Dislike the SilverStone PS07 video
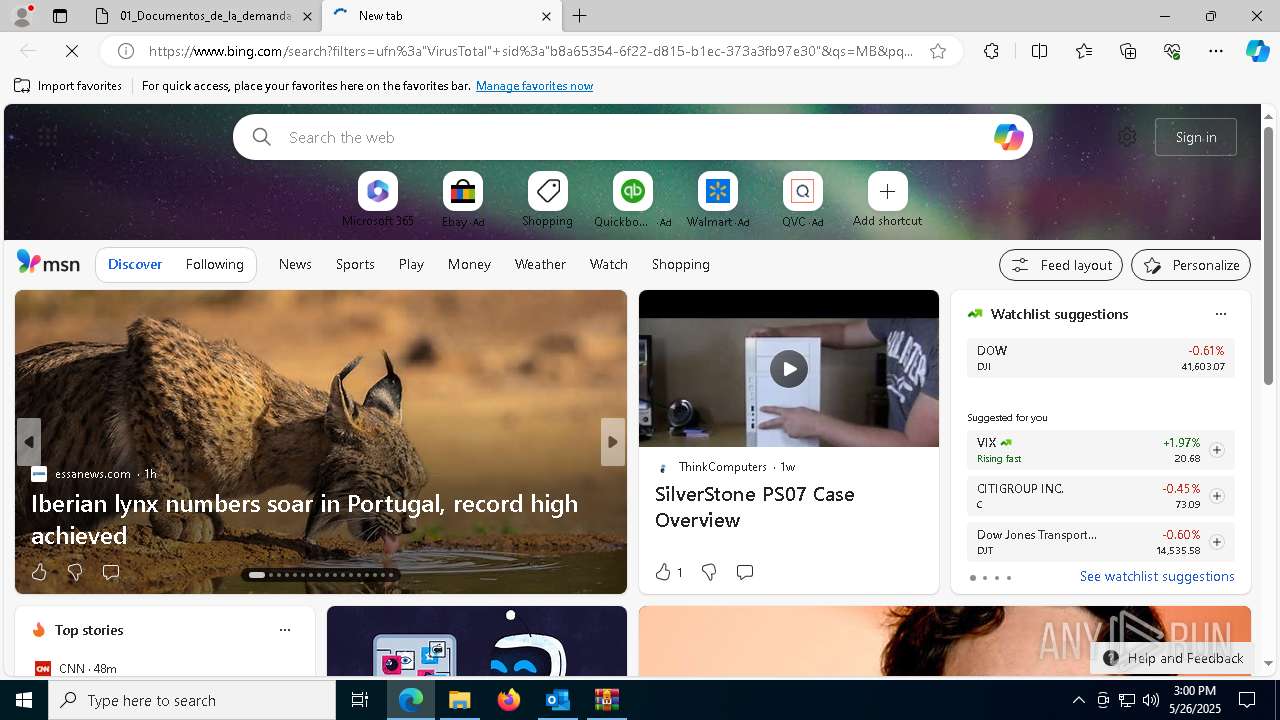This screenshot has height=720, width=1280. coord(709,572)
